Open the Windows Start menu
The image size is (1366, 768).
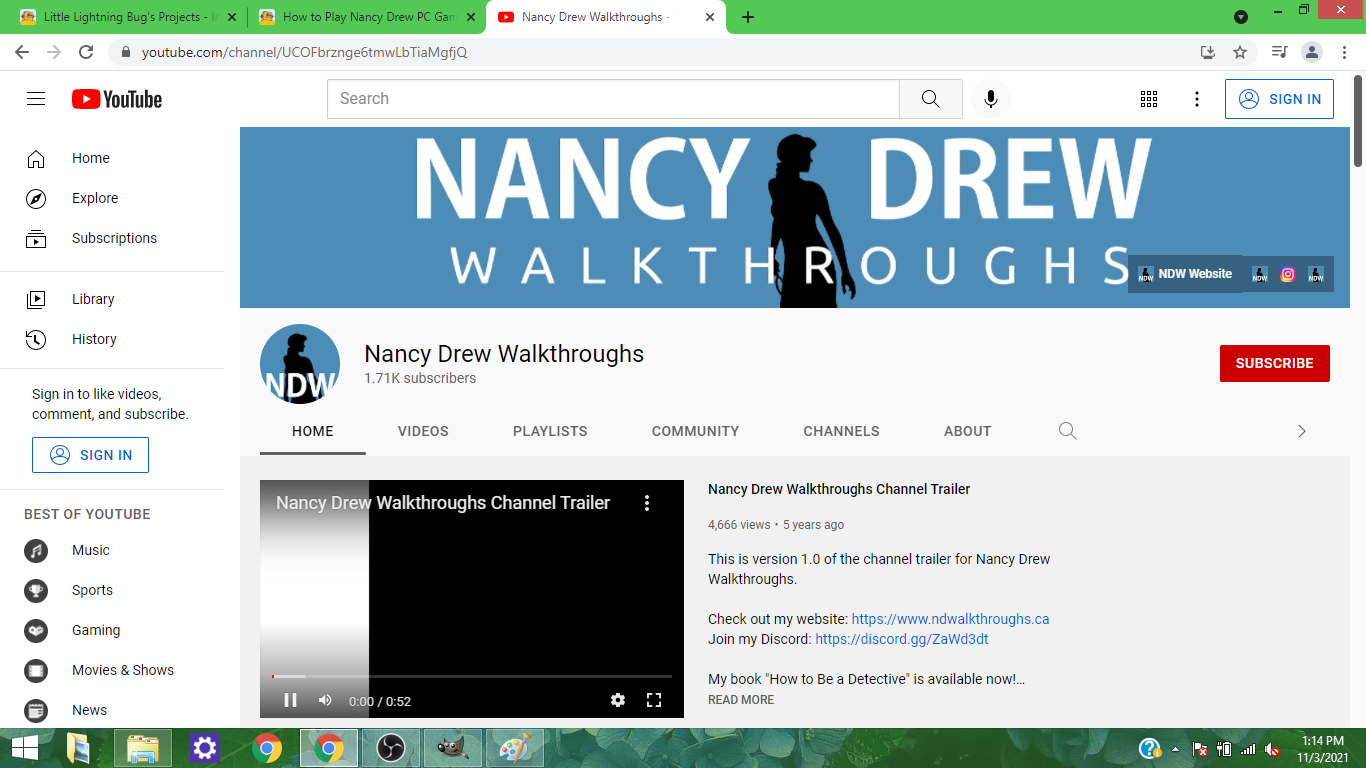(24, 748)
